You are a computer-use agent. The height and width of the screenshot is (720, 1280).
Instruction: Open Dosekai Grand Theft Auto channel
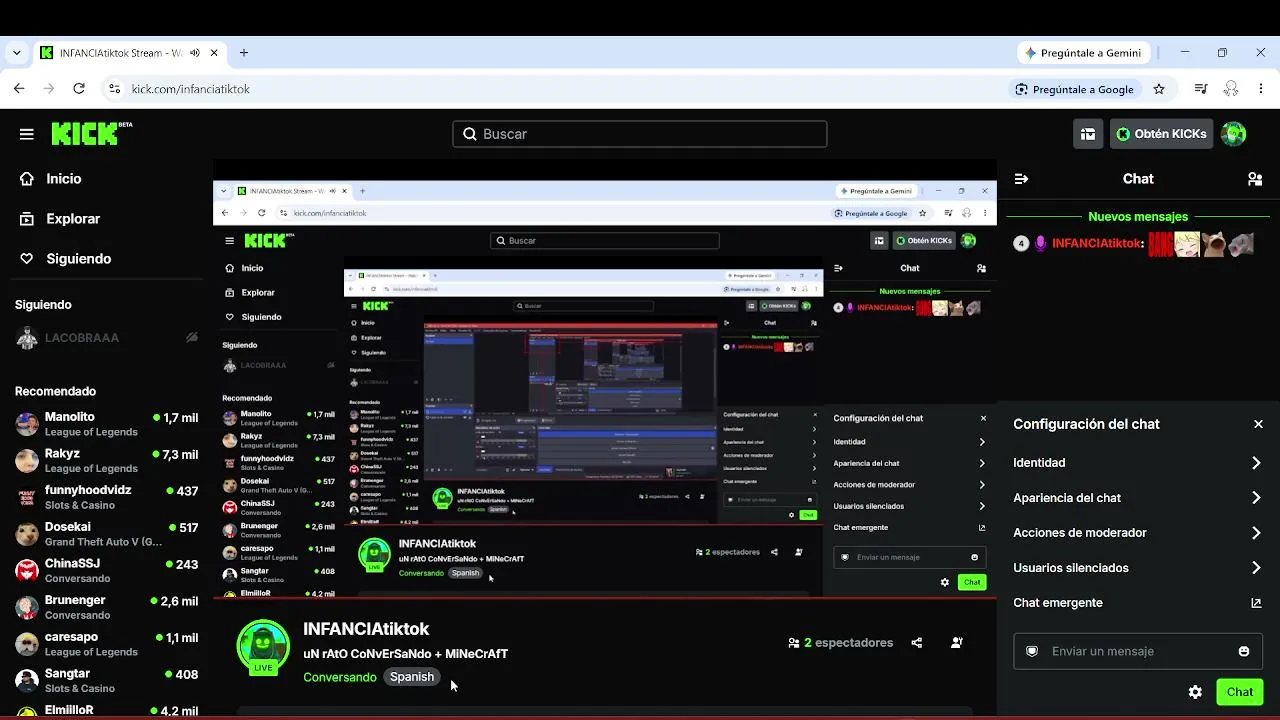point(106,534)
